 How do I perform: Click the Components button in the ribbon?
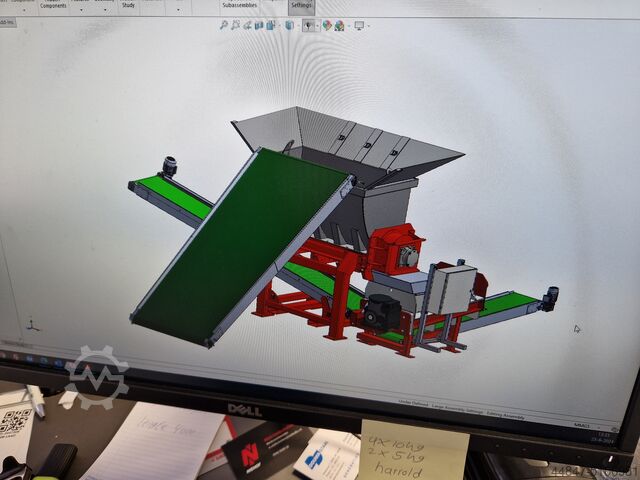(53, 5)
